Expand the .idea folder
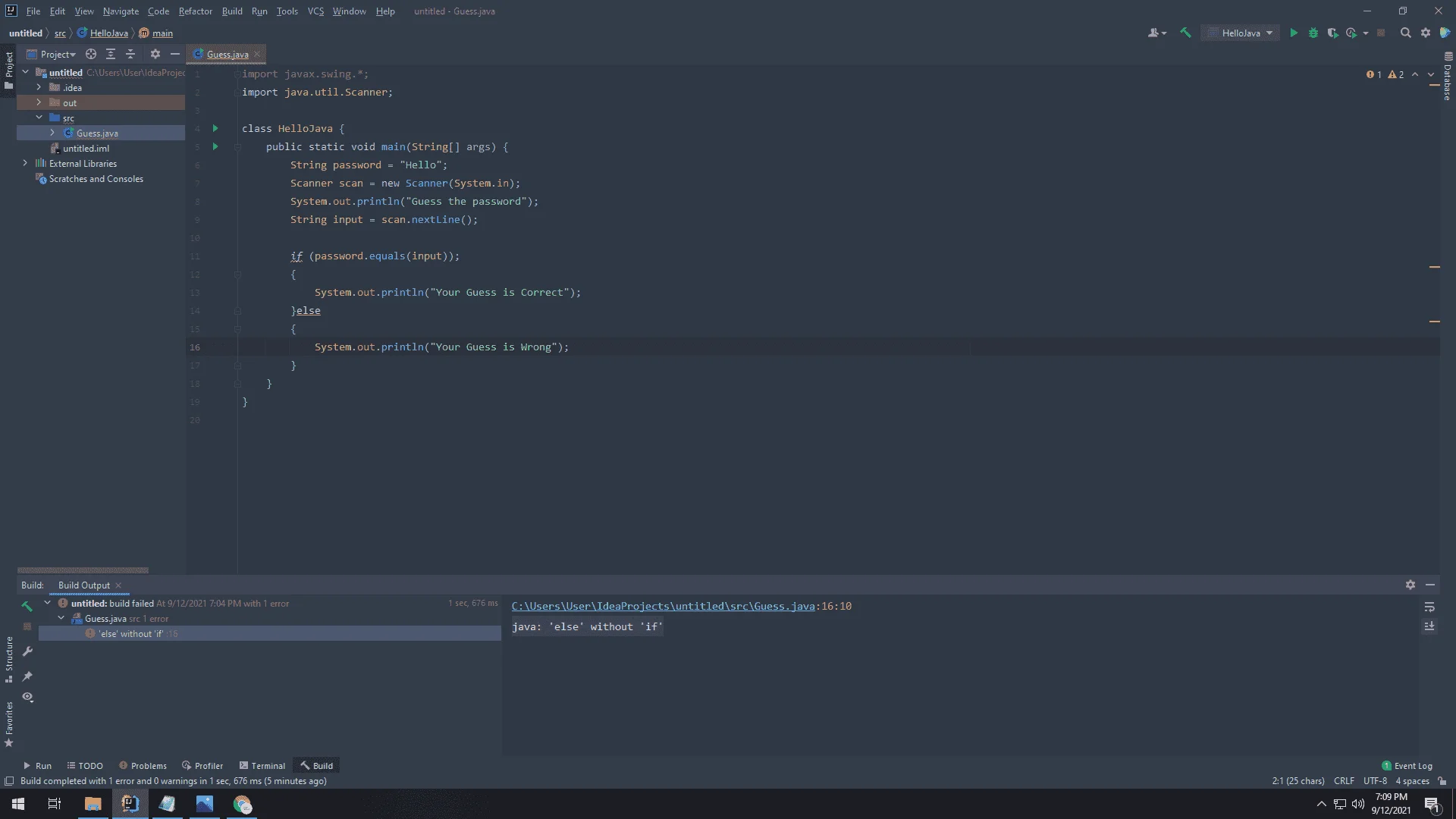The width and height of the screenshot is (1456, 819). tap(39, 87)
